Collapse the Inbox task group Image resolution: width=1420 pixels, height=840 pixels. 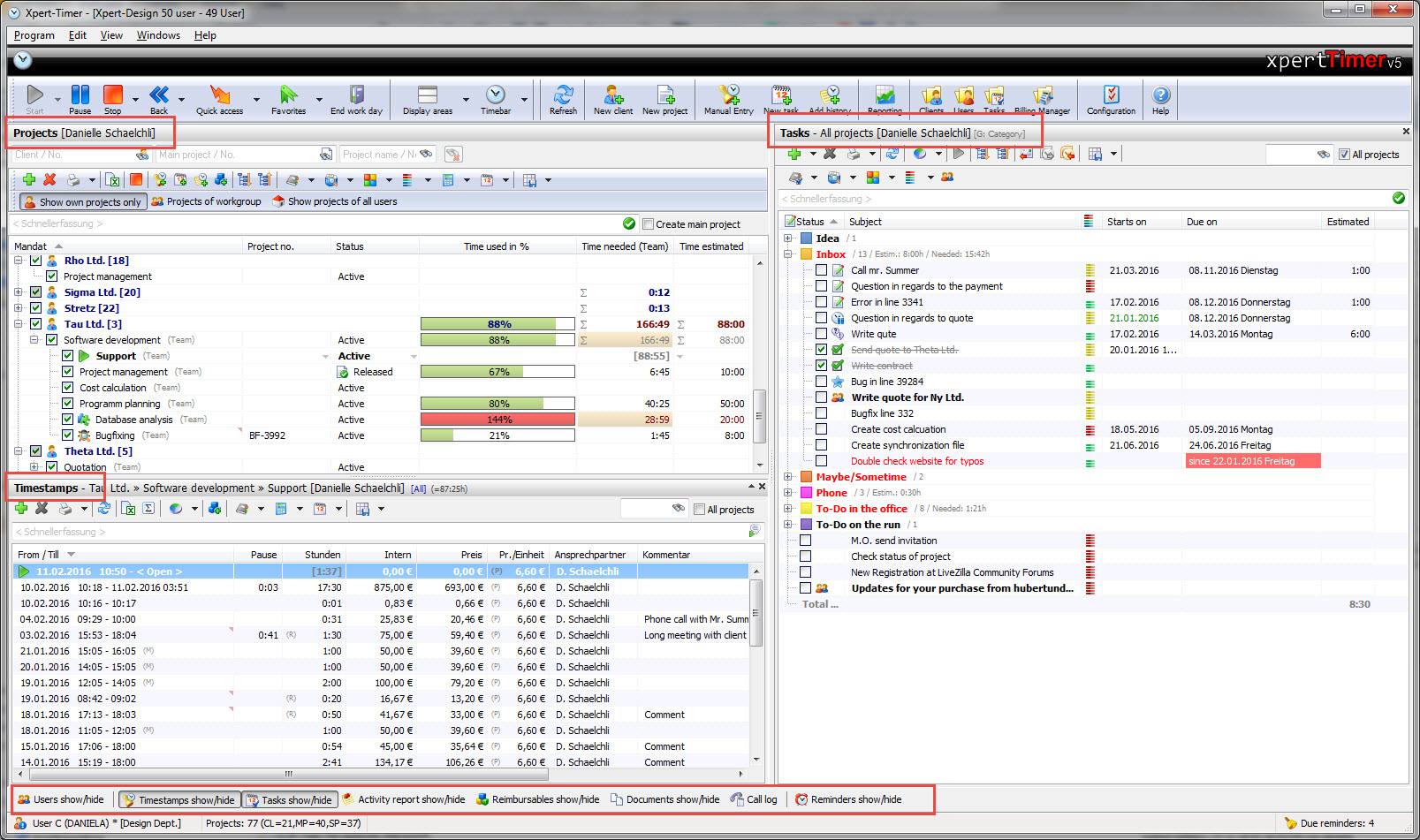click(789, 254)
